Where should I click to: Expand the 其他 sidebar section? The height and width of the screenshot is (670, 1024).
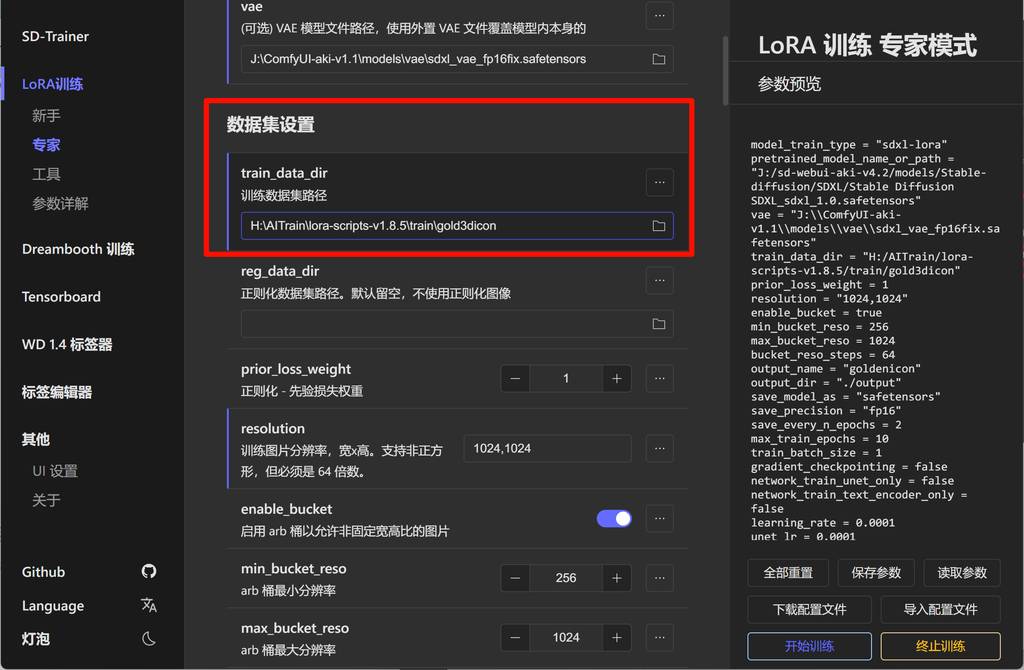(x=36, y=439)
